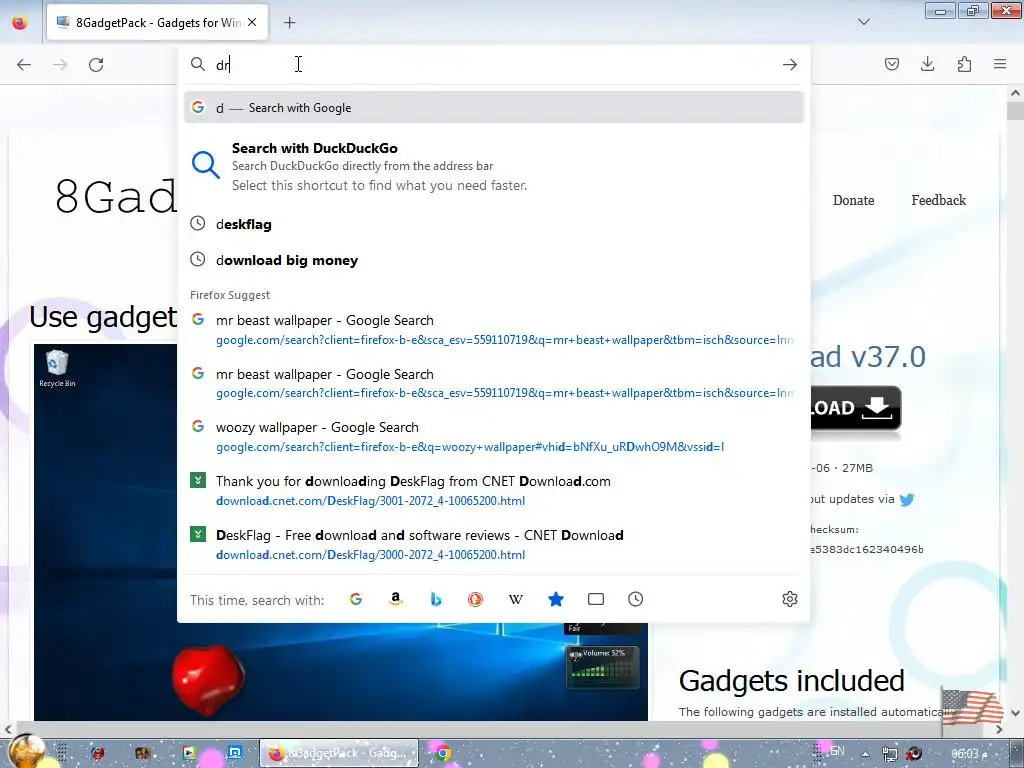Click the go arrow in the address bar
Screen dimensions: 1024x768
pos(790,65)
